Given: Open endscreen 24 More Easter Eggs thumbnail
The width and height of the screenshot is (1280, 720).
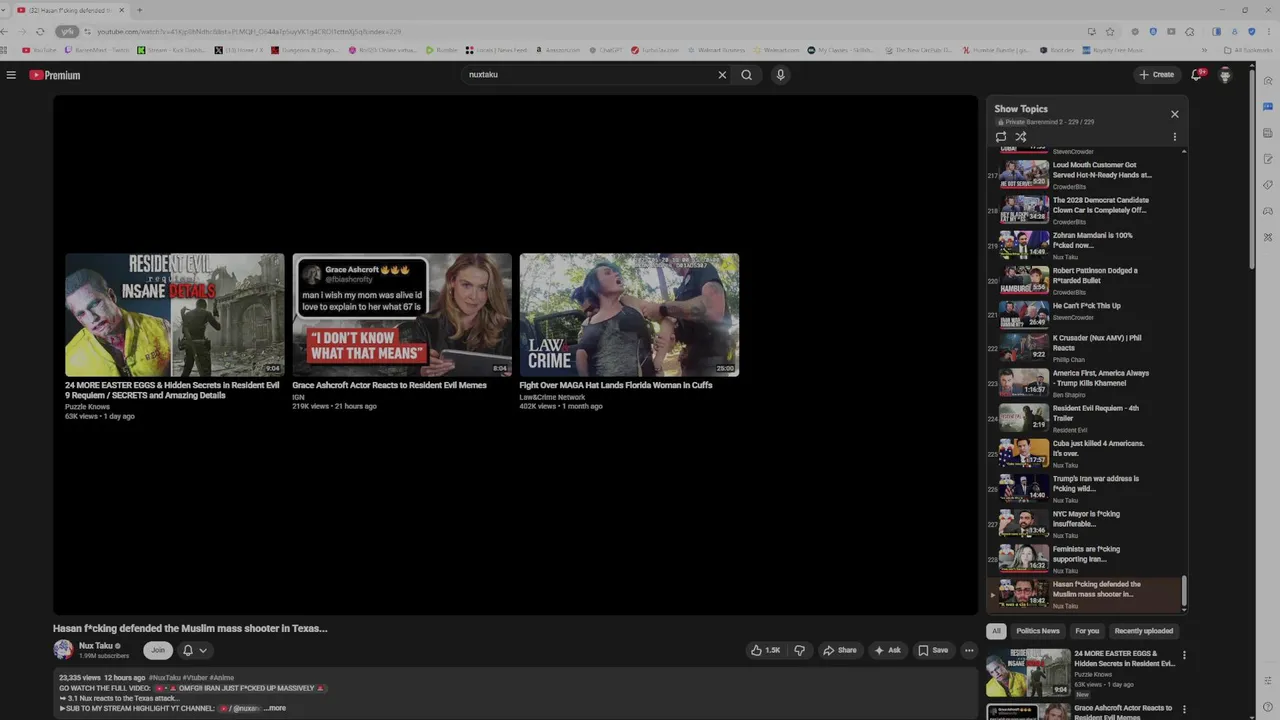Looking at the screenshot, I should 175,315.
